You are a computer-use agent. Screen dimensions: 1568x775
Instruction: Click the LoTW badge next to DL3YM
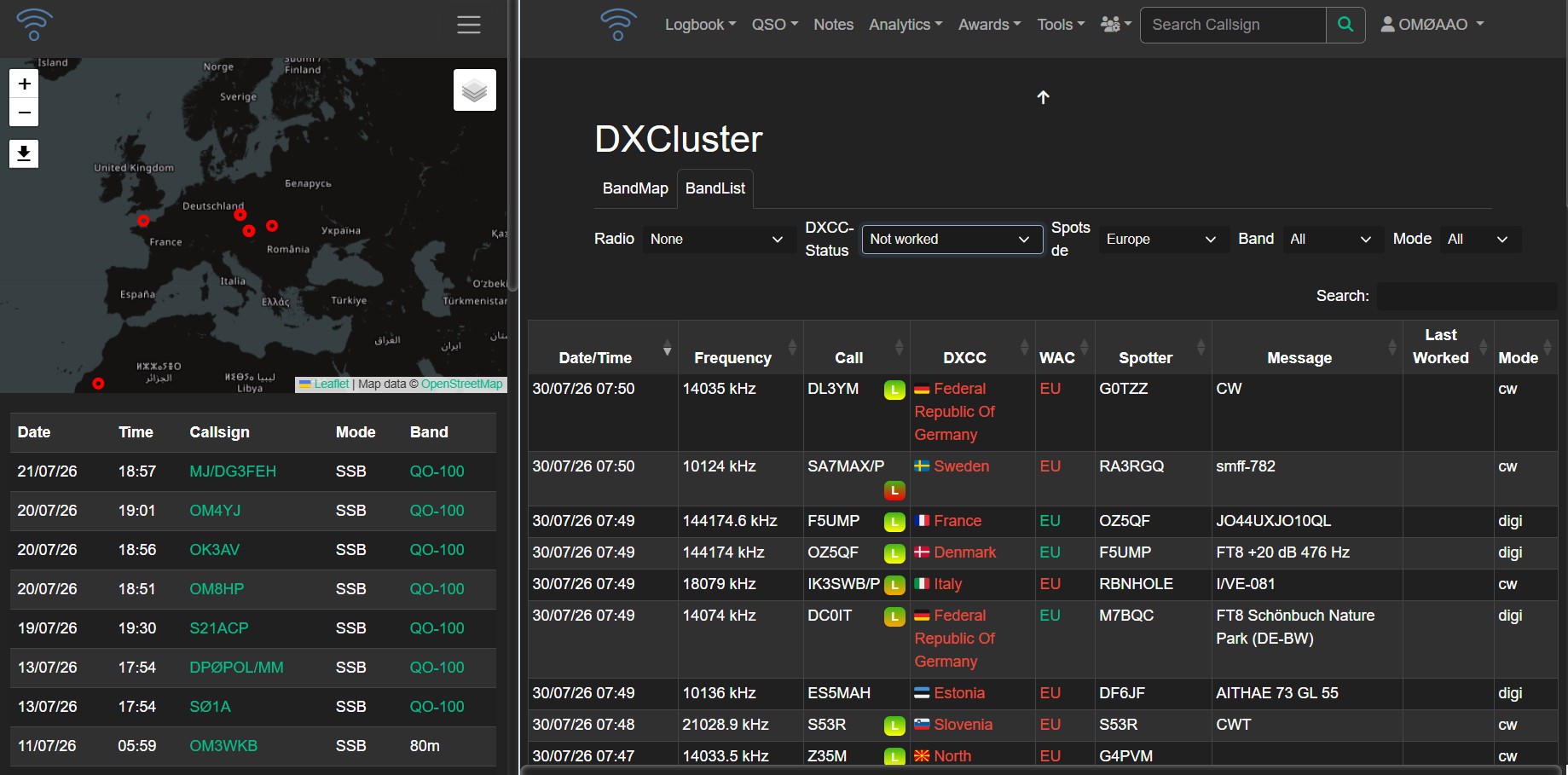coord(894,391)
